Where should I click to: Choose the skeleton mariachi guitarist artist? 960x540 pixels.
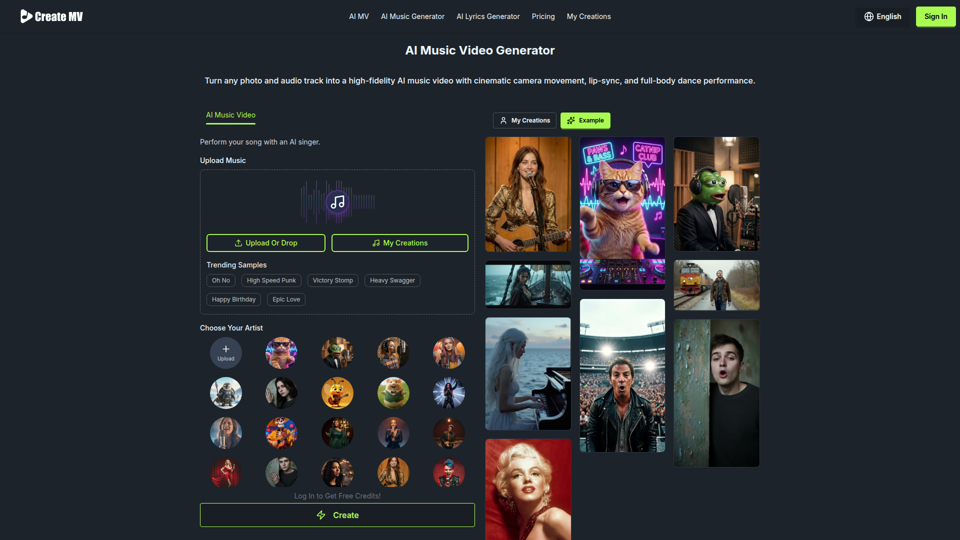point(282,433)
